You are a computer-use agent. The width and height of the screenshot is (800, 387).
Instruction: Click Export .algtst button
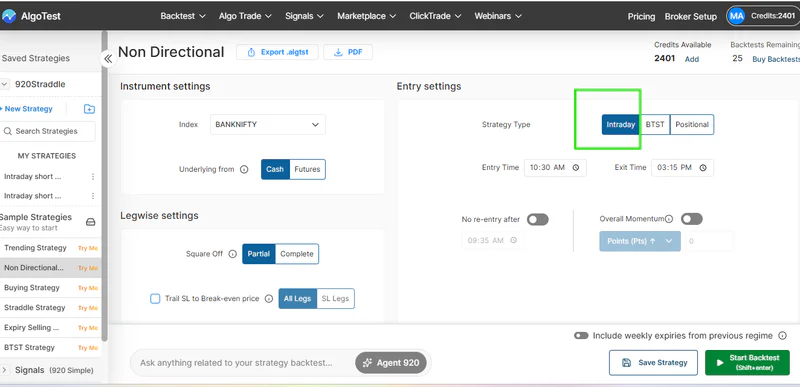point(277,52)
